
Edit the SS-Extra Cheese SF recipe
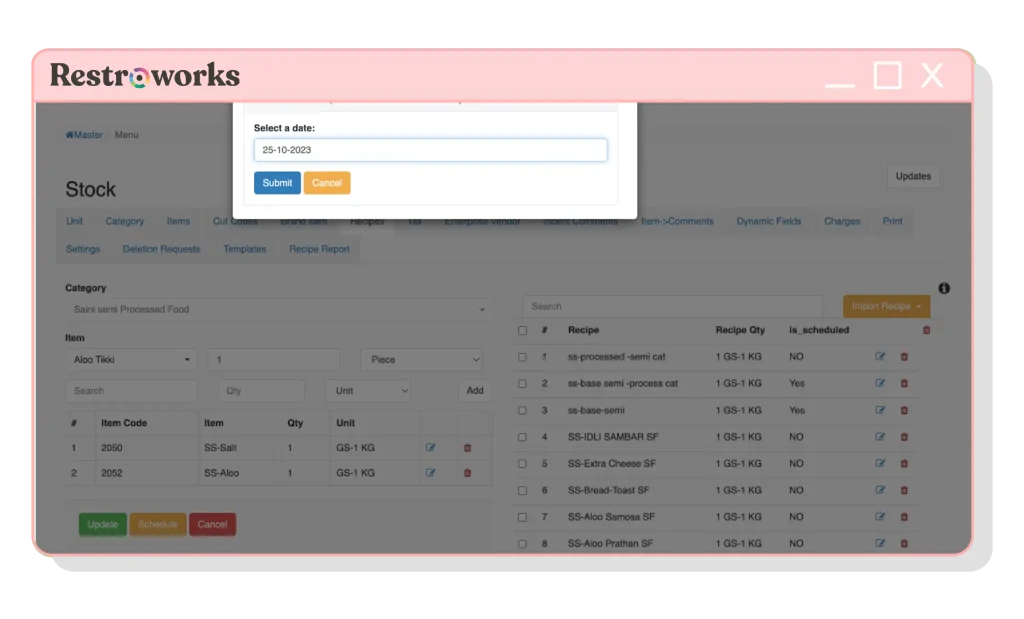(880, 463)
